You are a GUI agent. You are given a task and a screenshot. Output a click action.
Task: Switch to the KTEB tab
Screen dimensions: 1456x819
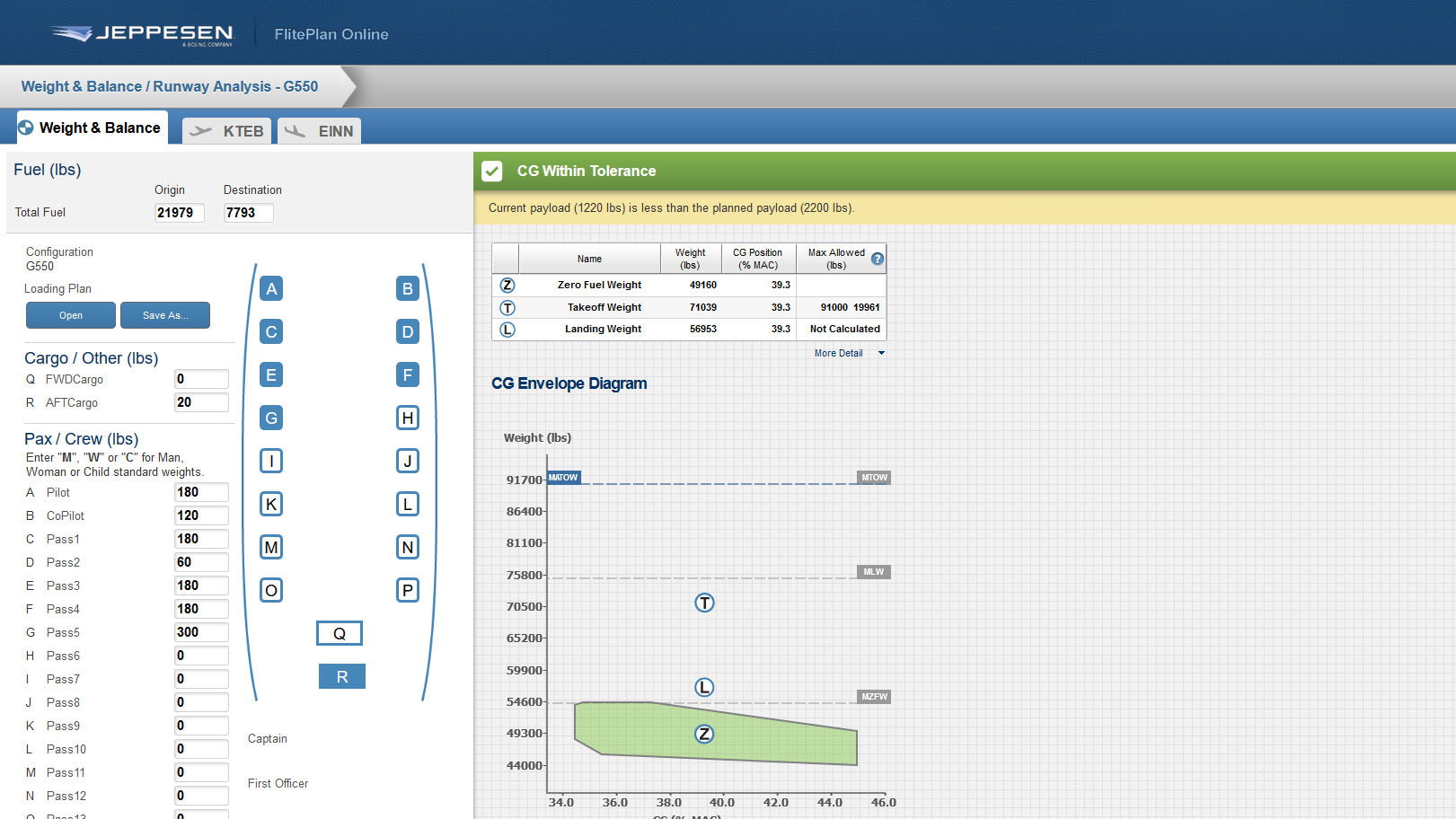pyautogui.click(x=226, y=130)
